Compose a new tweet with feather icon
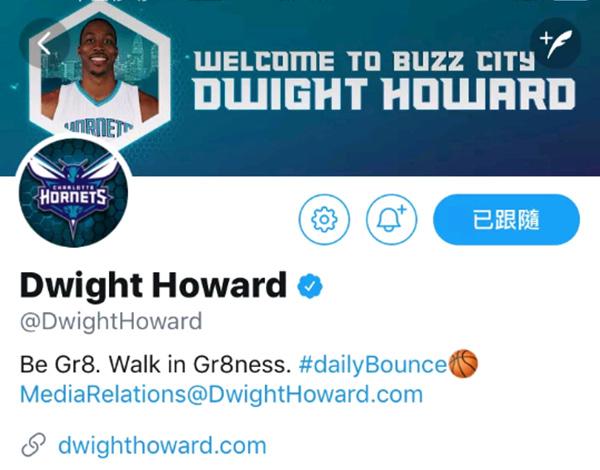Screen dimensions: 600x470 (556, 43)
